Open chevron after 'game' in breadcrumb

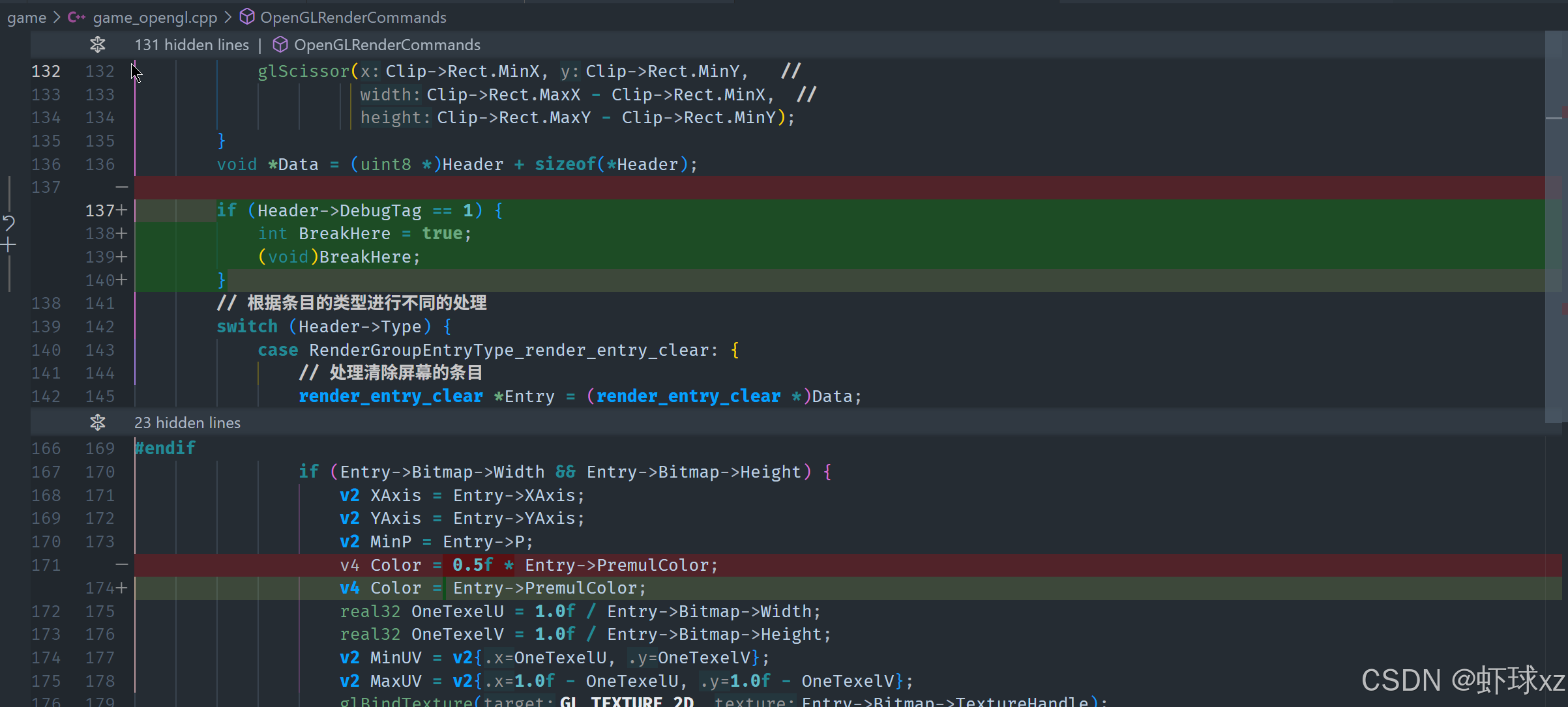(x=56, y=17)
